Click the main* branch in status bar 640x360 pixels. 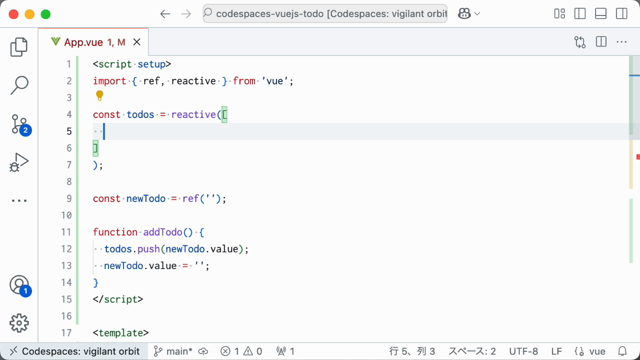click(173, 351)
